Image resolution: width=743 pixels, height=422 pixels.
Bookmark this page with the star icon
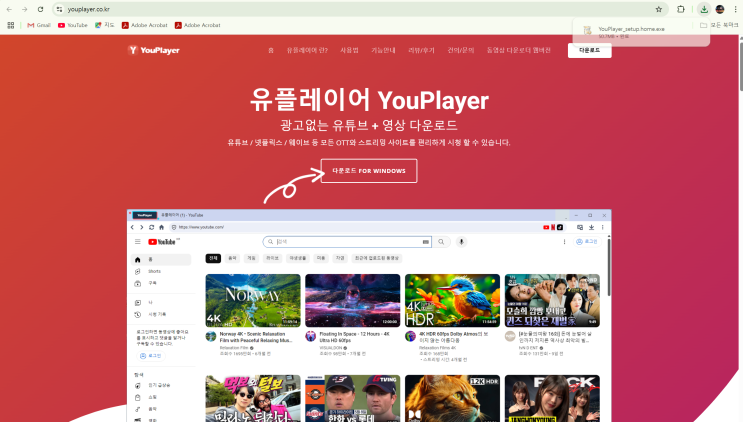[x=659, y=9]
